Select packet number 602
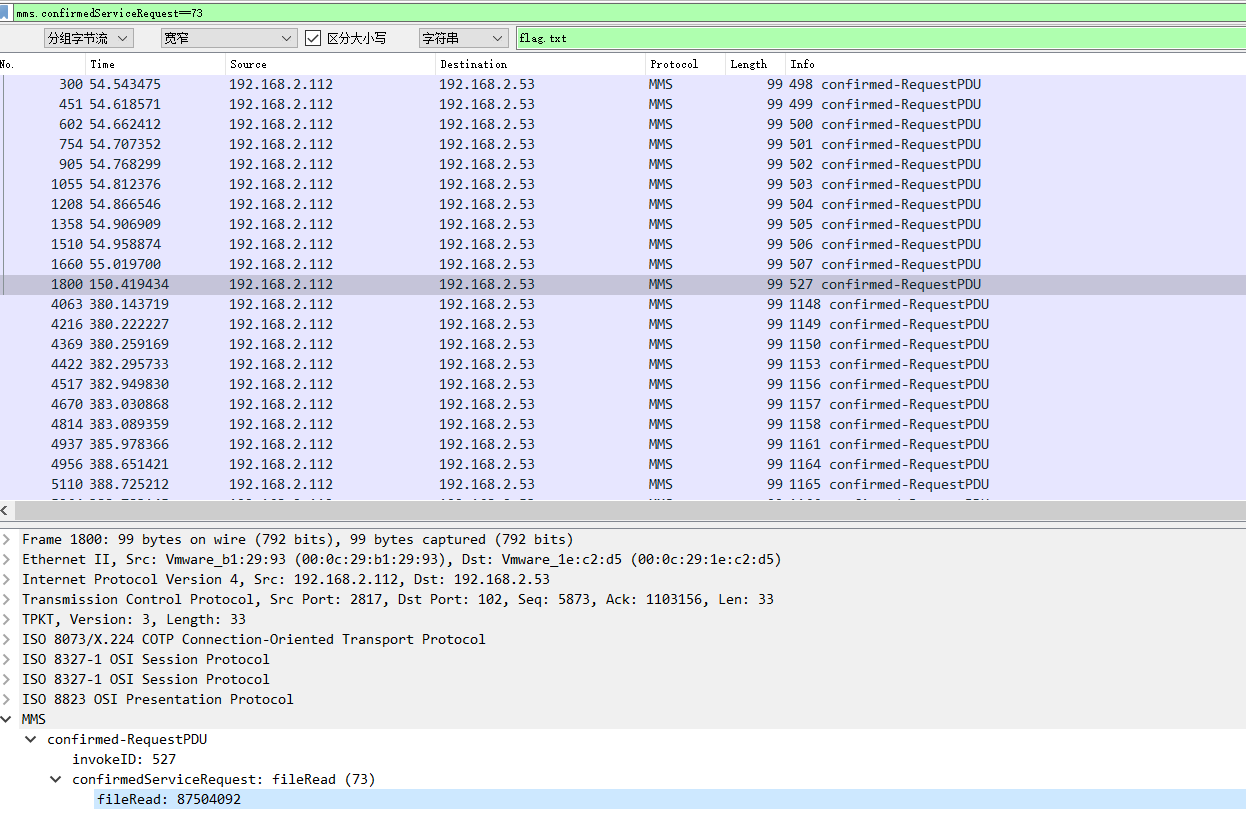 (x=623, y=124)
